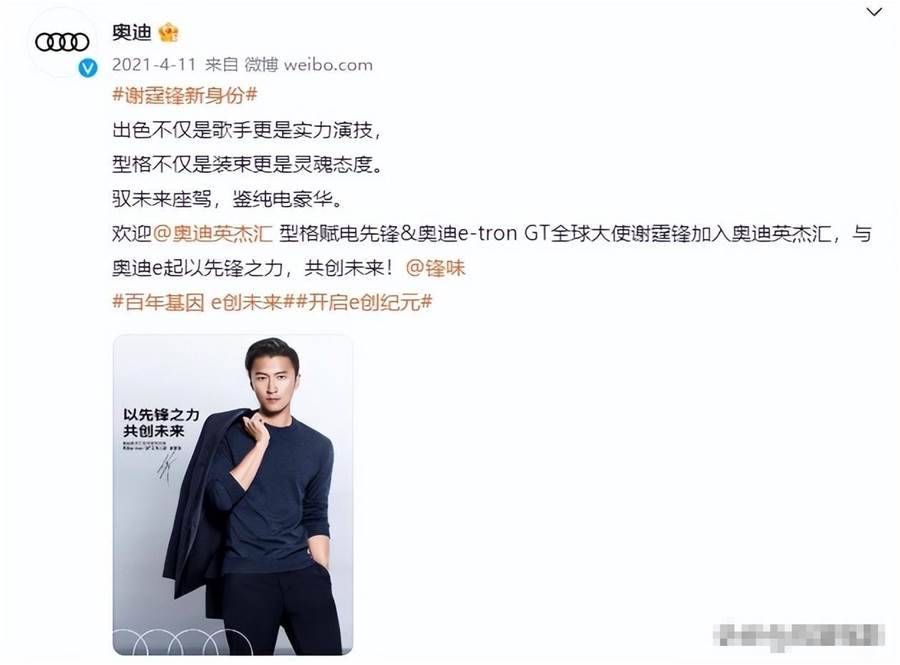900x665 pixels.
Task: Click the 2021-4-11 post timestamp
Action: click(x=154, y=64)
